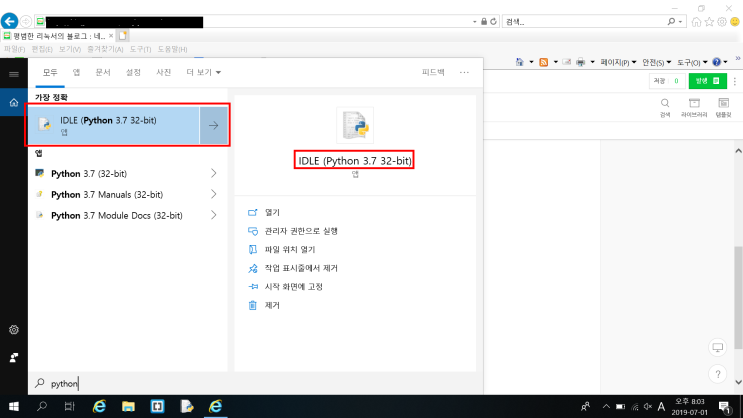Viewport: 743px width, 418px height.
Task: Open the hamburger menu in search sidebar
Action: [14, 74]
